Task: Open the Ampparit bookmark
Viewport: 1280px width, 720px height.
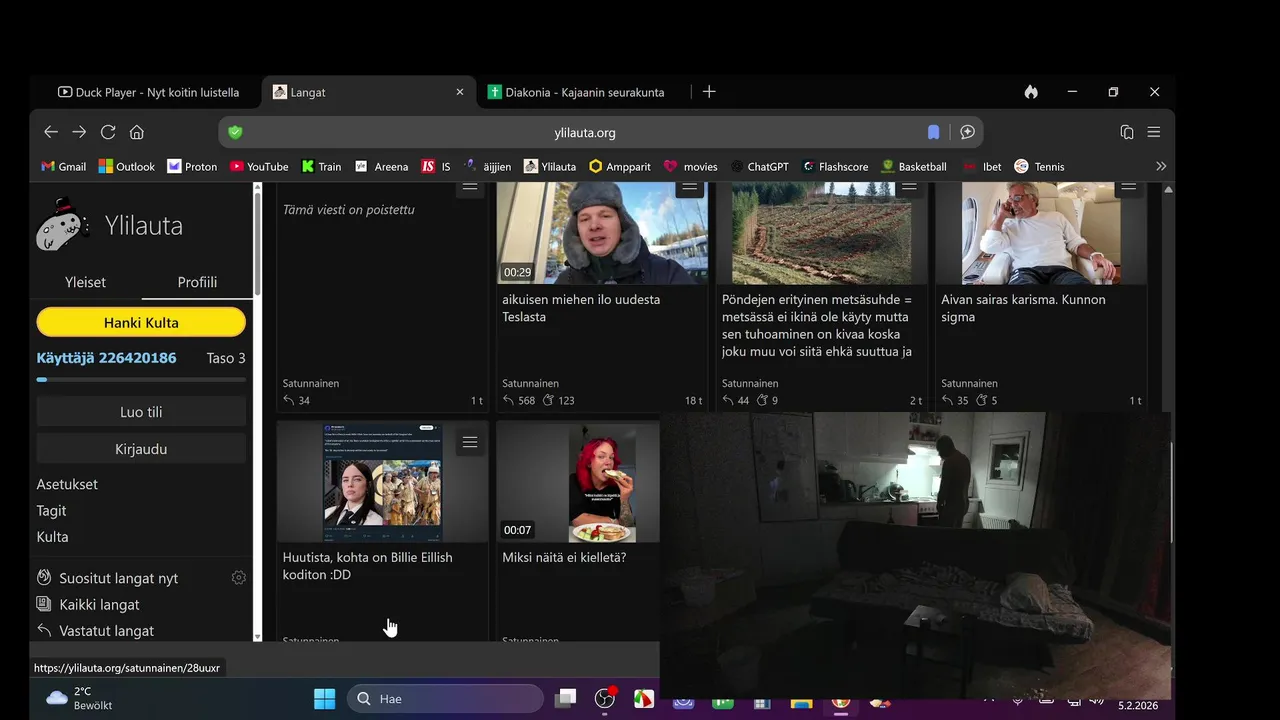Action: (620, 167)
